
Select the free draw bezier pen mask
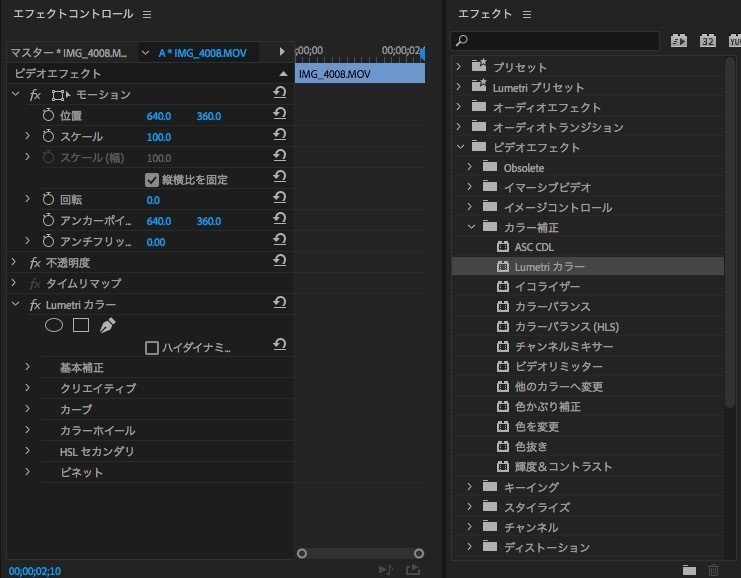107,325
